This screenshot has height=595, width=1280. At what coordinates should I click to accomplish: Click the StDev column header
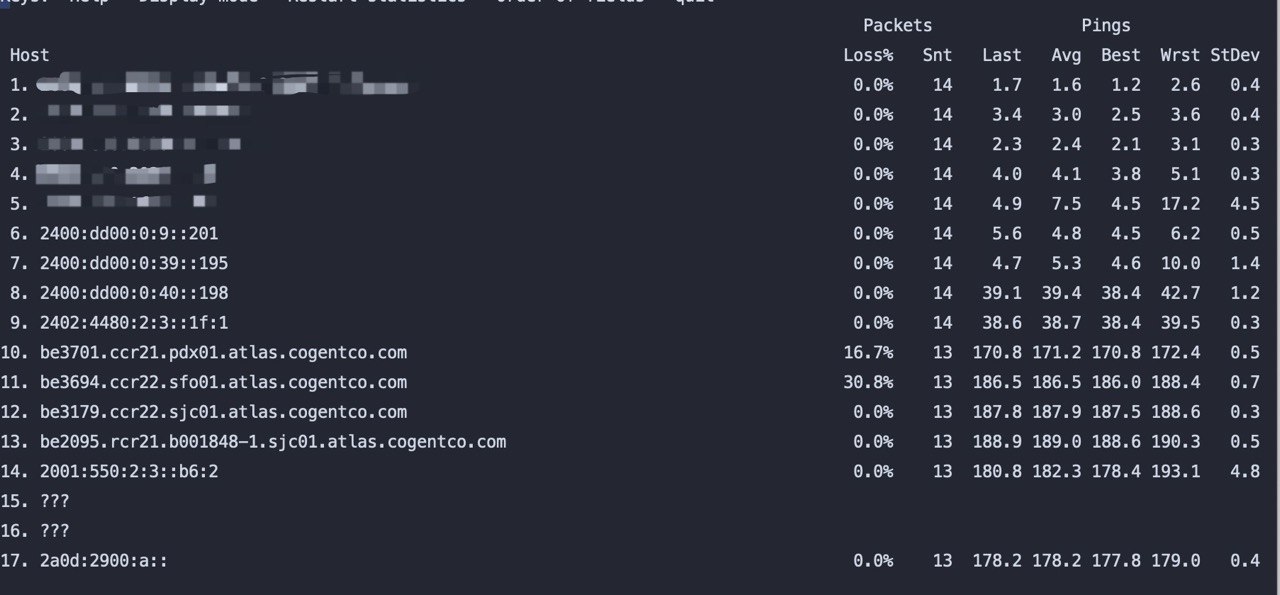tap(1235, 55)
